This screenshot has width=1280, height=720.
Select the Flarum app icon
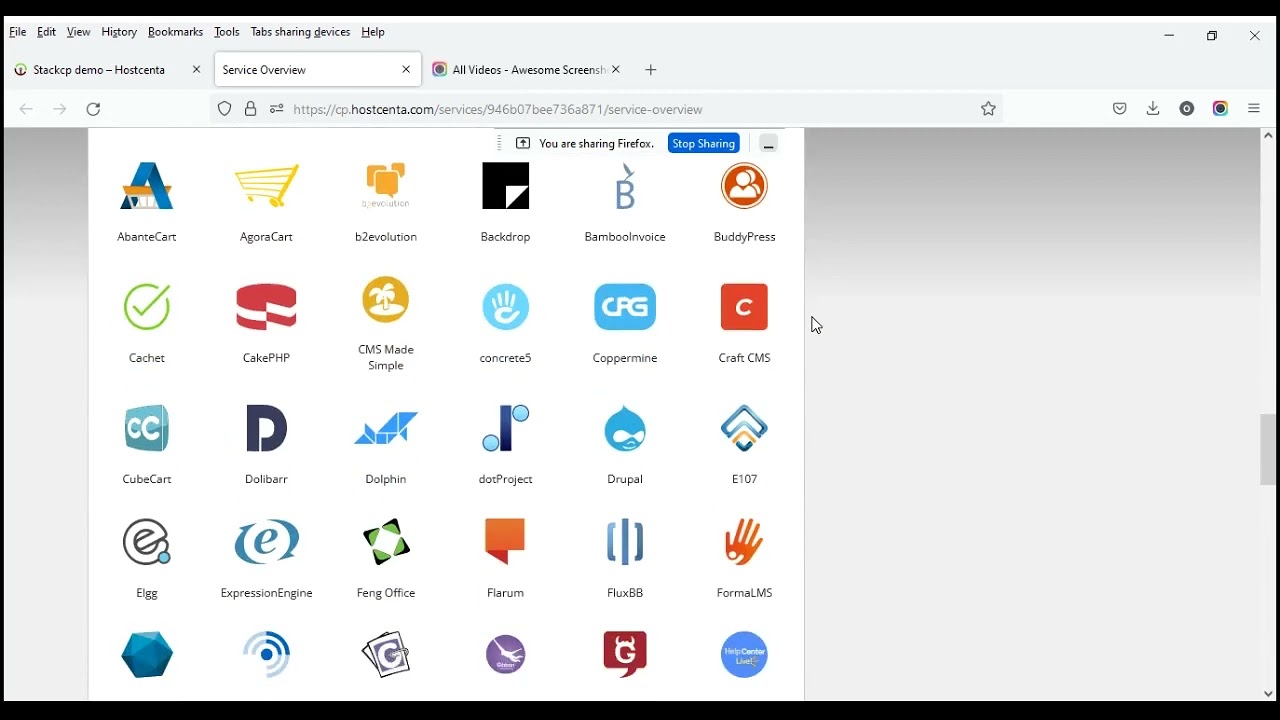506,543
